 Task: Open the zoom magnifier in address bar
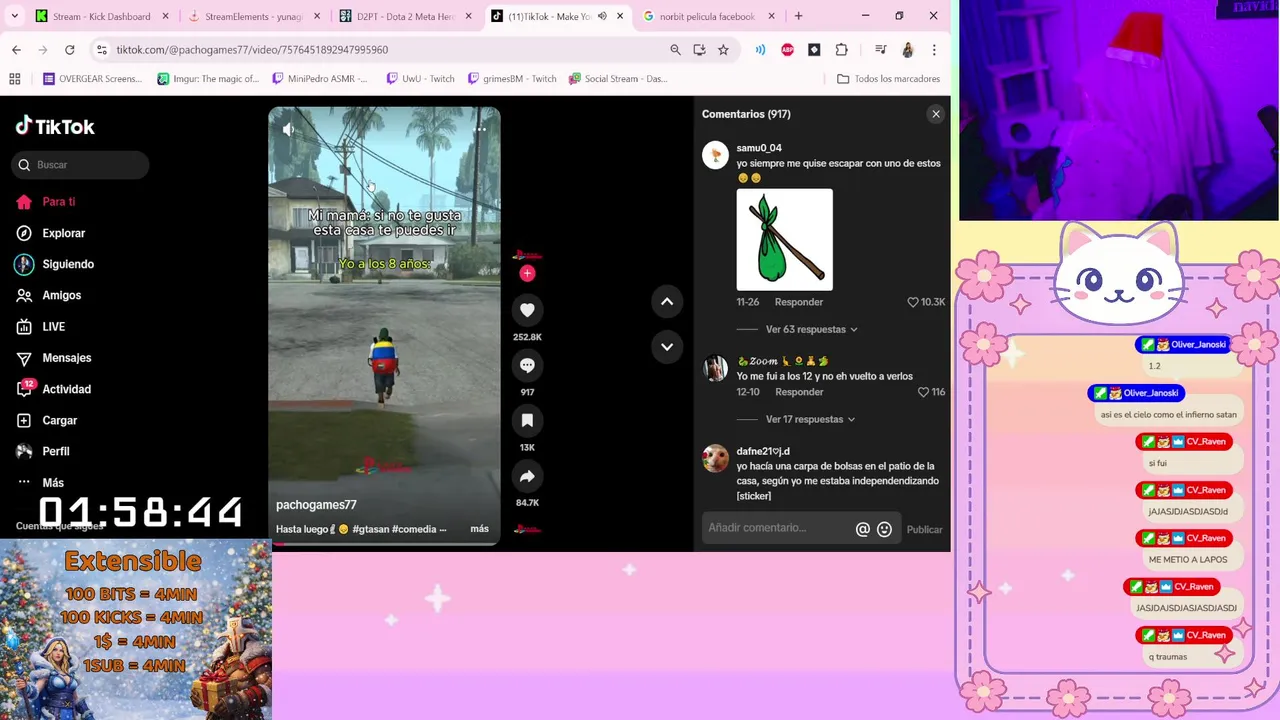675,50
